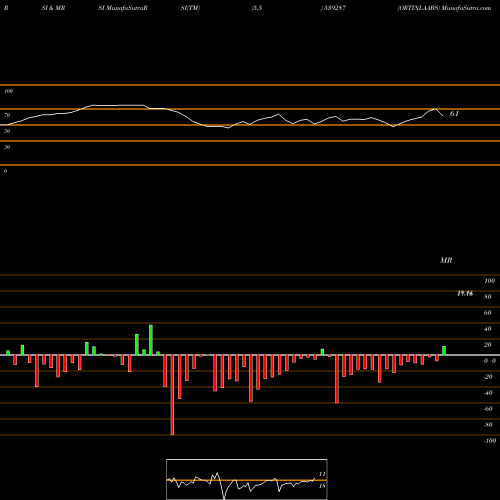
Task: Click the bold MR value beside the 80 label
Action: pos(465,293)
